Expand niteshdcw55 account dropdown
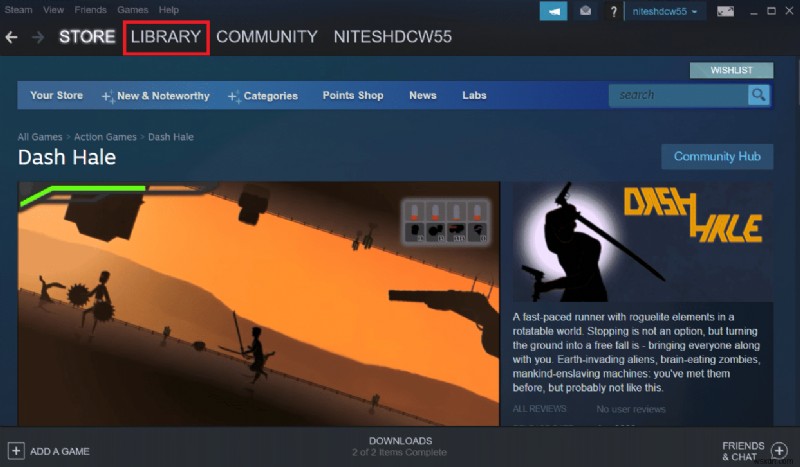This screenshot has width=800, height=467. click(665, 11)
